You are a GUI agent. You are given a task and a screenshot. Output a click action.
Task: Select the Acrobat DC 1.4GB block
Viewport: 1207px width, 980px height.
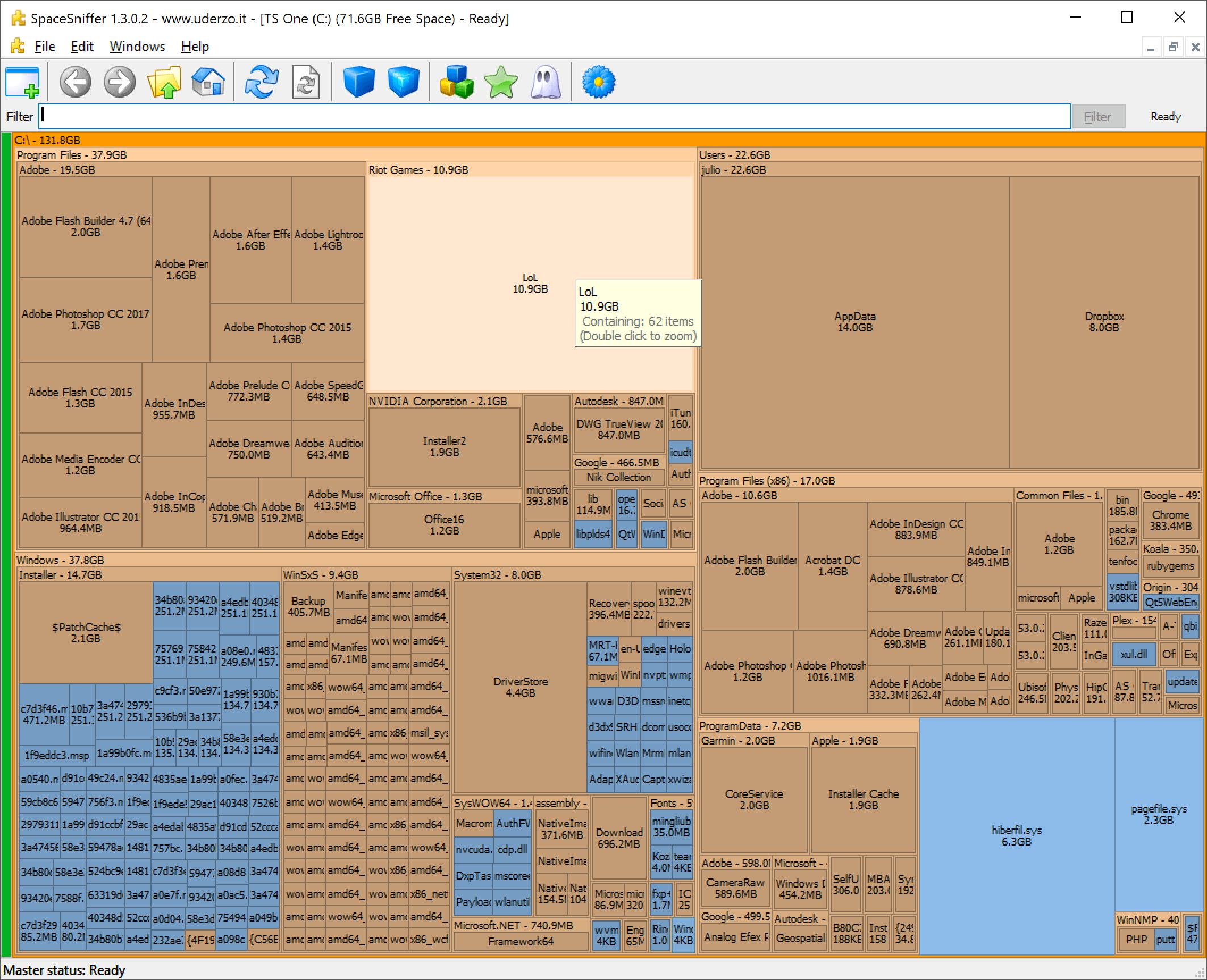pos(833,566)
